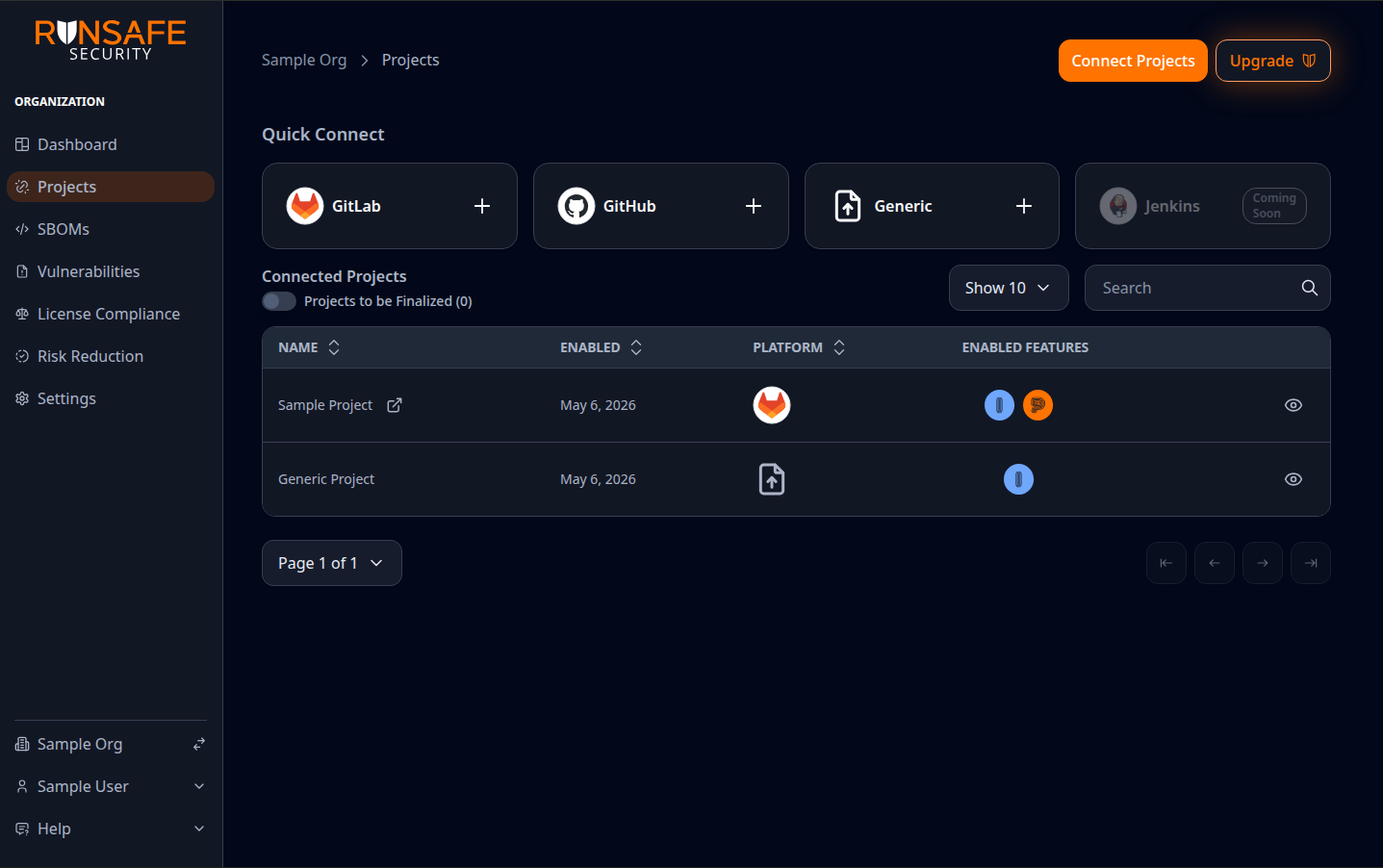Click blue feature icon in Sample Project row
This screenshot has height=868, width=1383.
click(x=999, y=405)
